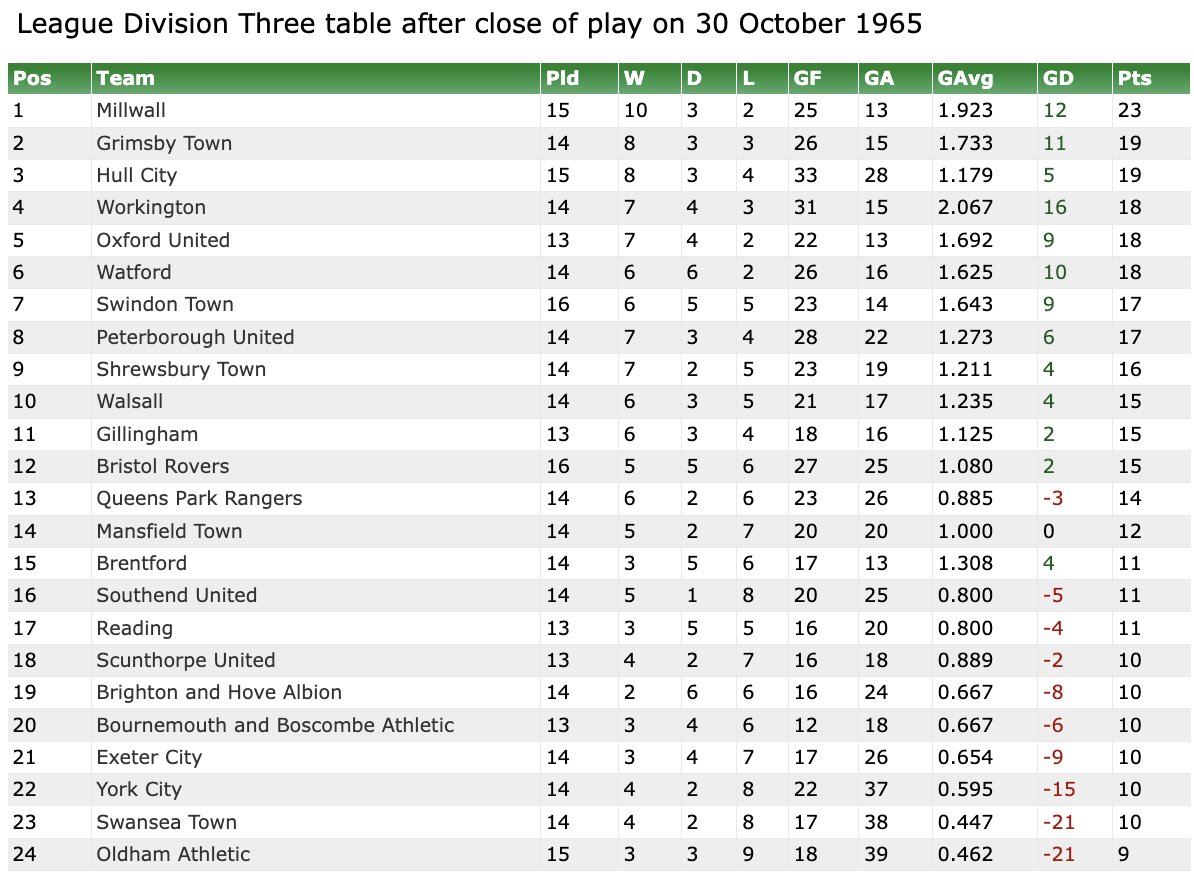This screenshot has height=878, width=1194.
Task: Click Bournemouth and Boscombe Athletic
Action: click(275, 725)
